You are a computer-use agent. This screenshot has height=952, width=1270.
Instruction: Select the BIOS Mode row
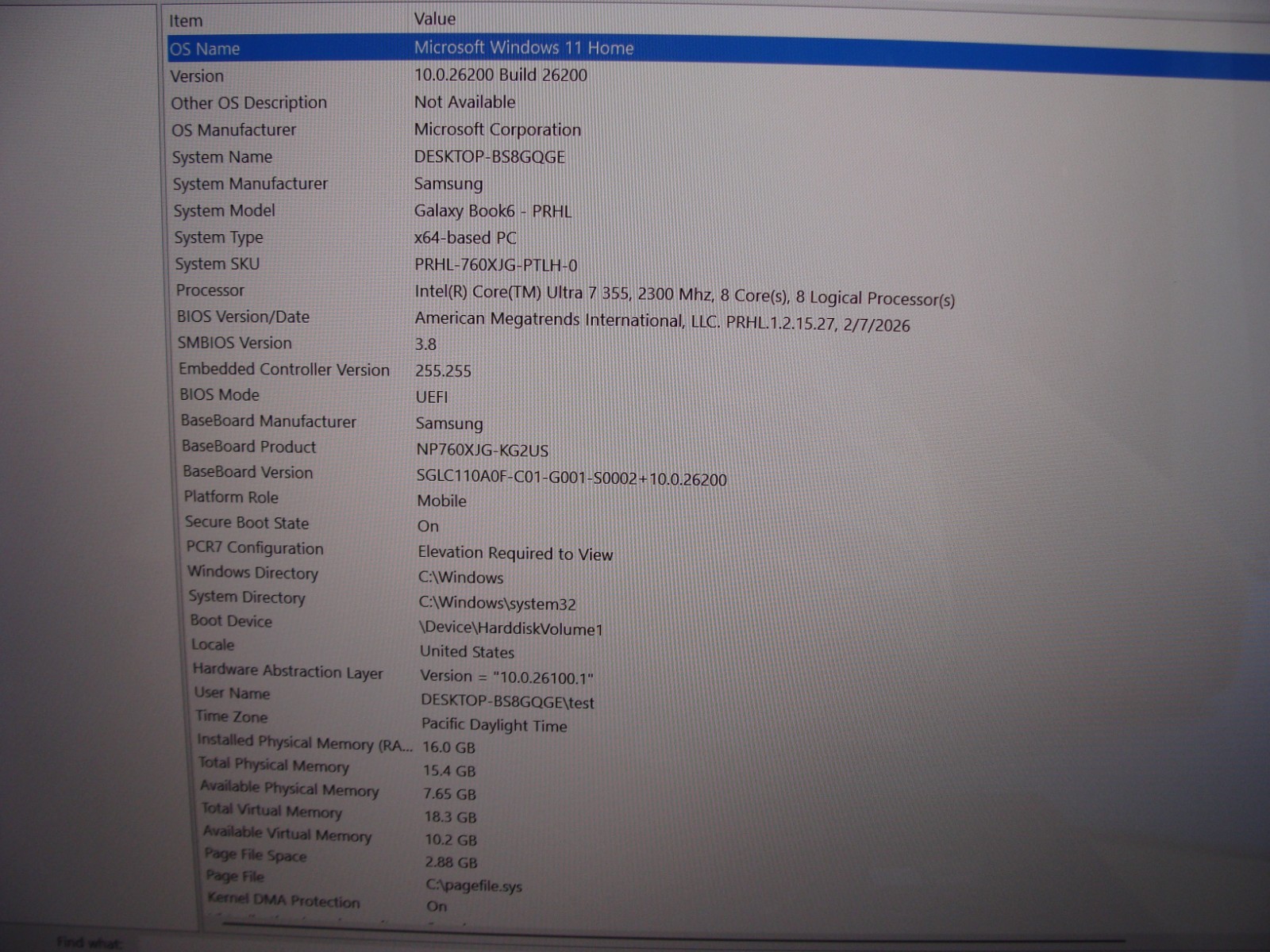(220, 395)
